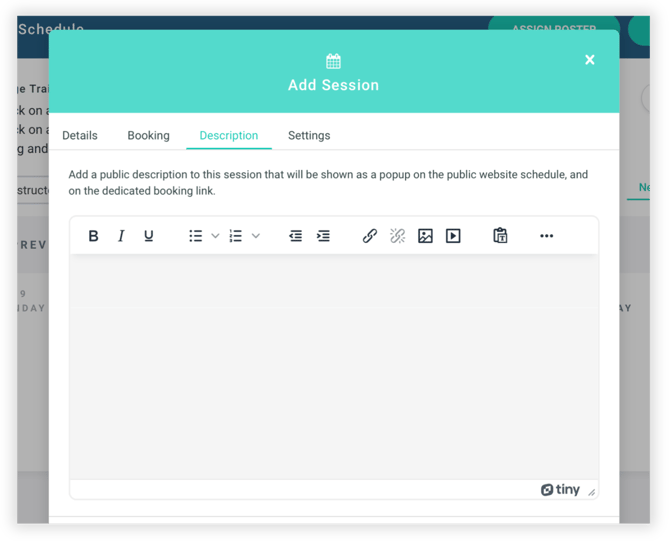The width and height of the screenshot is (670, 541).
Task: Insert media video into description
Action: (x=453, y=236)
